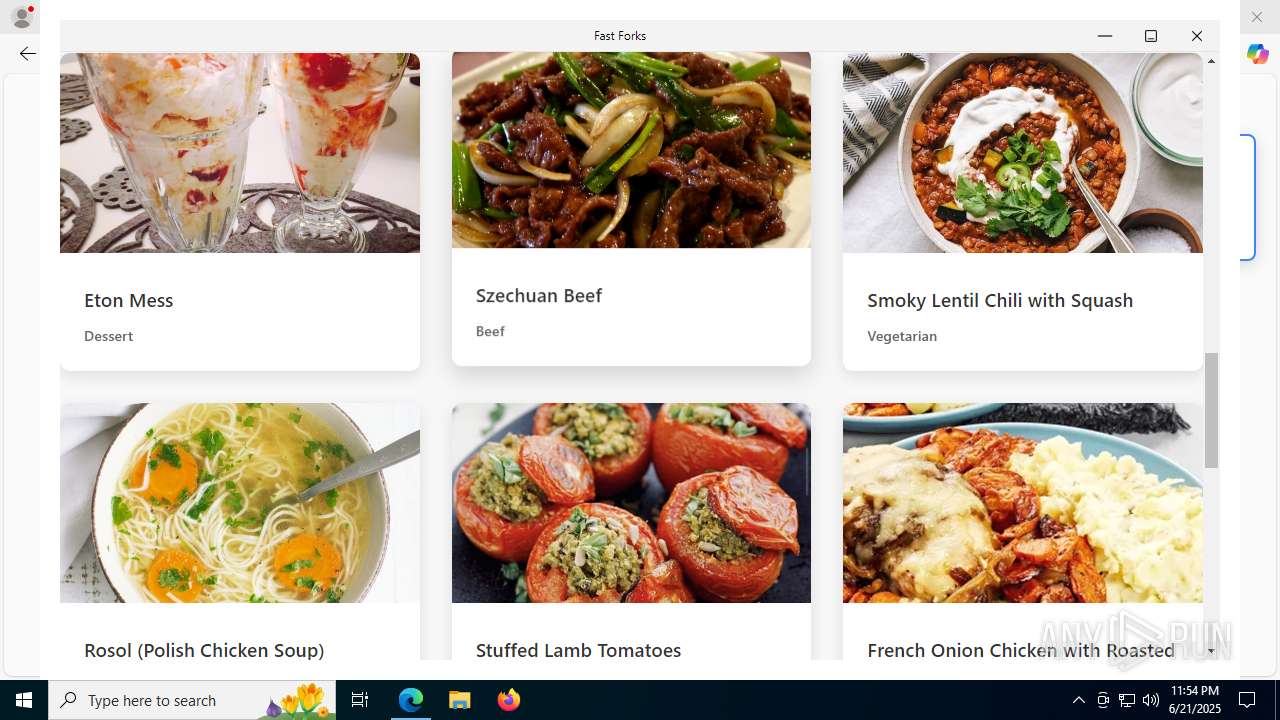Click the Smoky Lentil Chili photo

1022,153
